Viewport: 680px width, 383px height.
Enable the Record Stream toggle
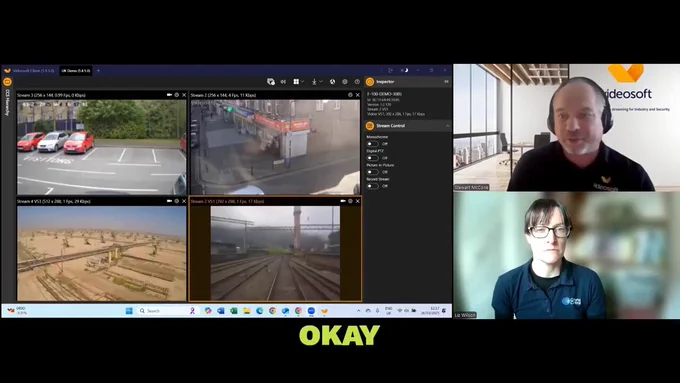pos(372,186)
